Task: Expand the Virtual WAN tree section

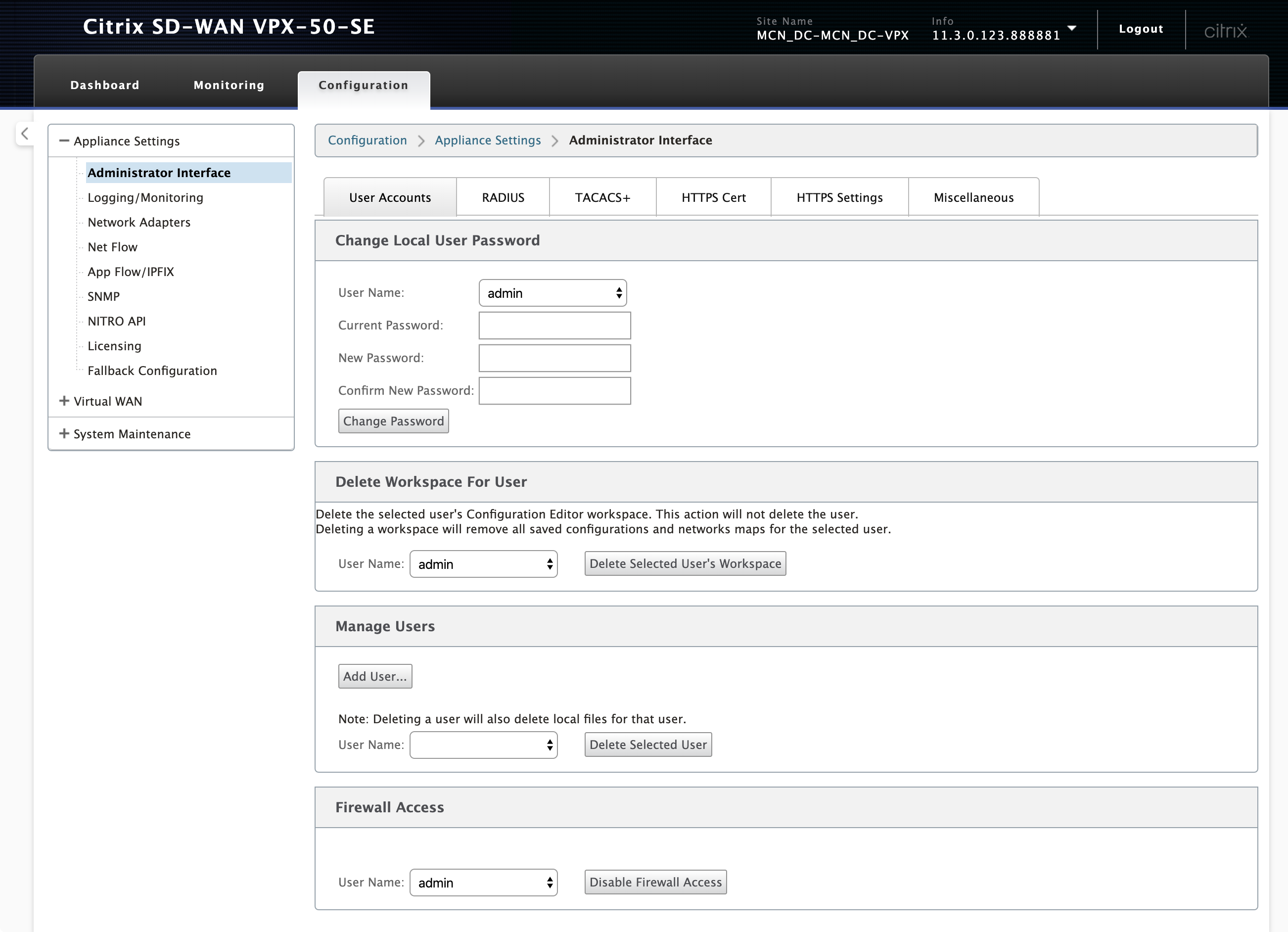Action: (x=64, y=401)
